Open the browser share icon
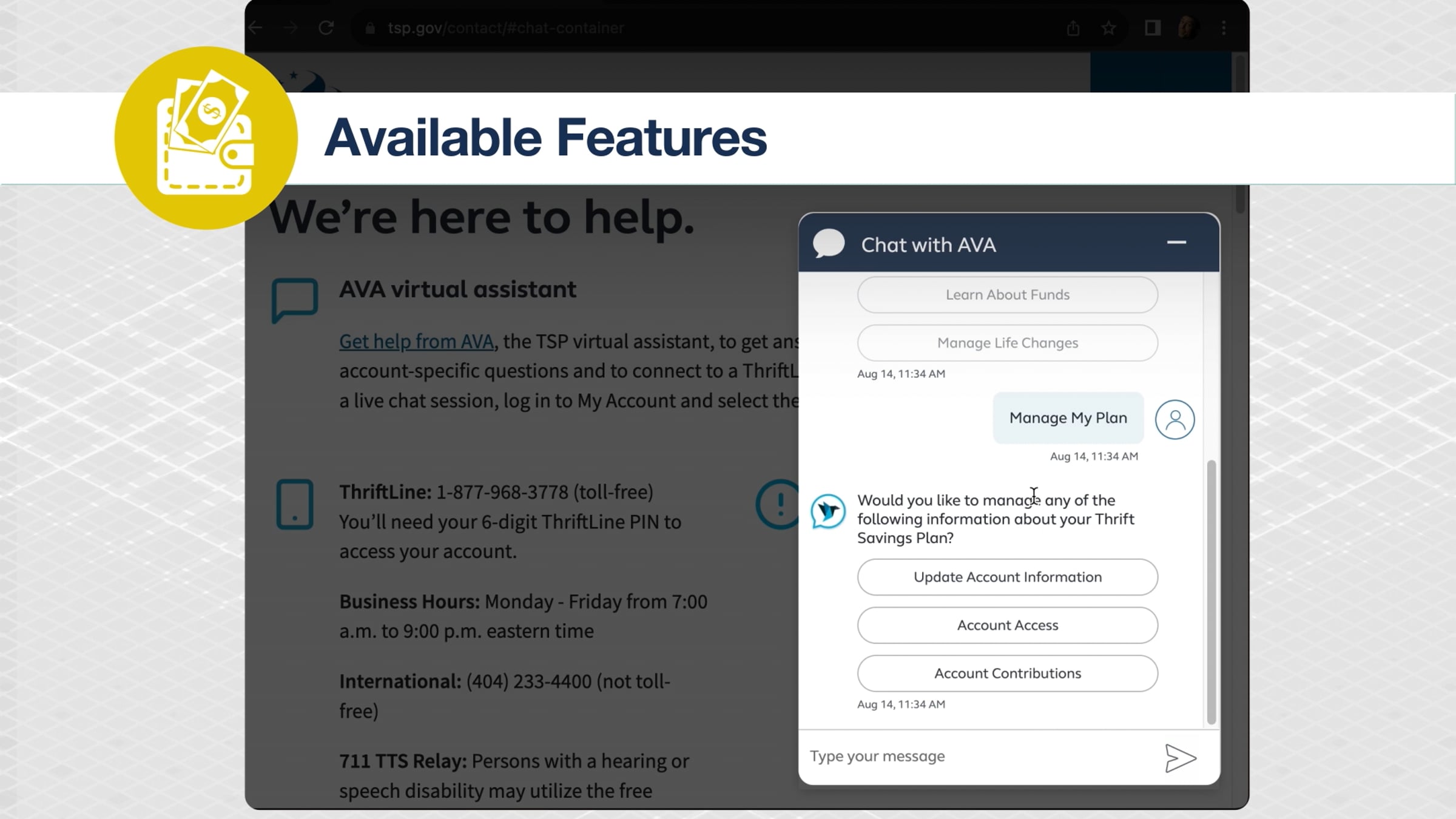Viewport: 1456px width, 819px height. coord(1073,28)
